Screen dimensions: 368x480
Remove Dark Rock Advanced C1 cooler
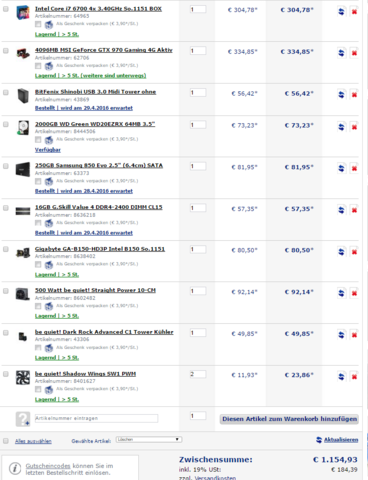coord(354,335)
